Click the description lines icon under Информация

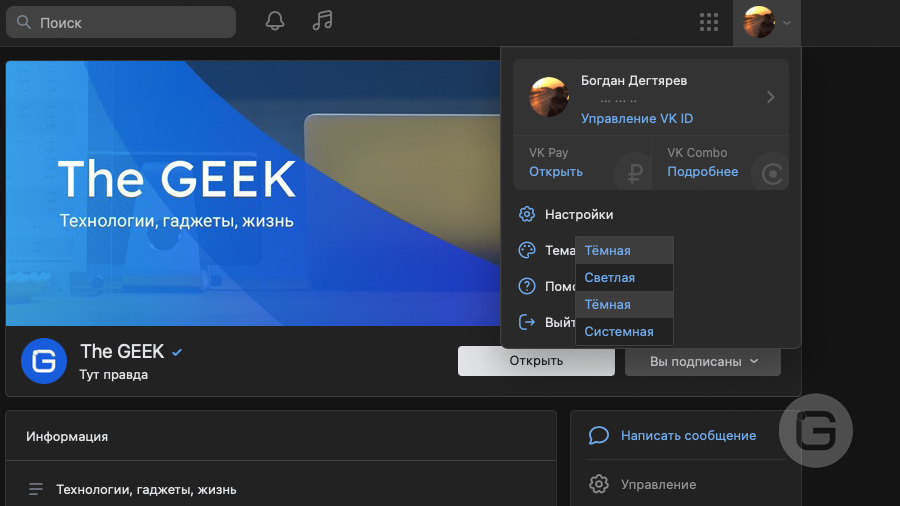point(36,489)
